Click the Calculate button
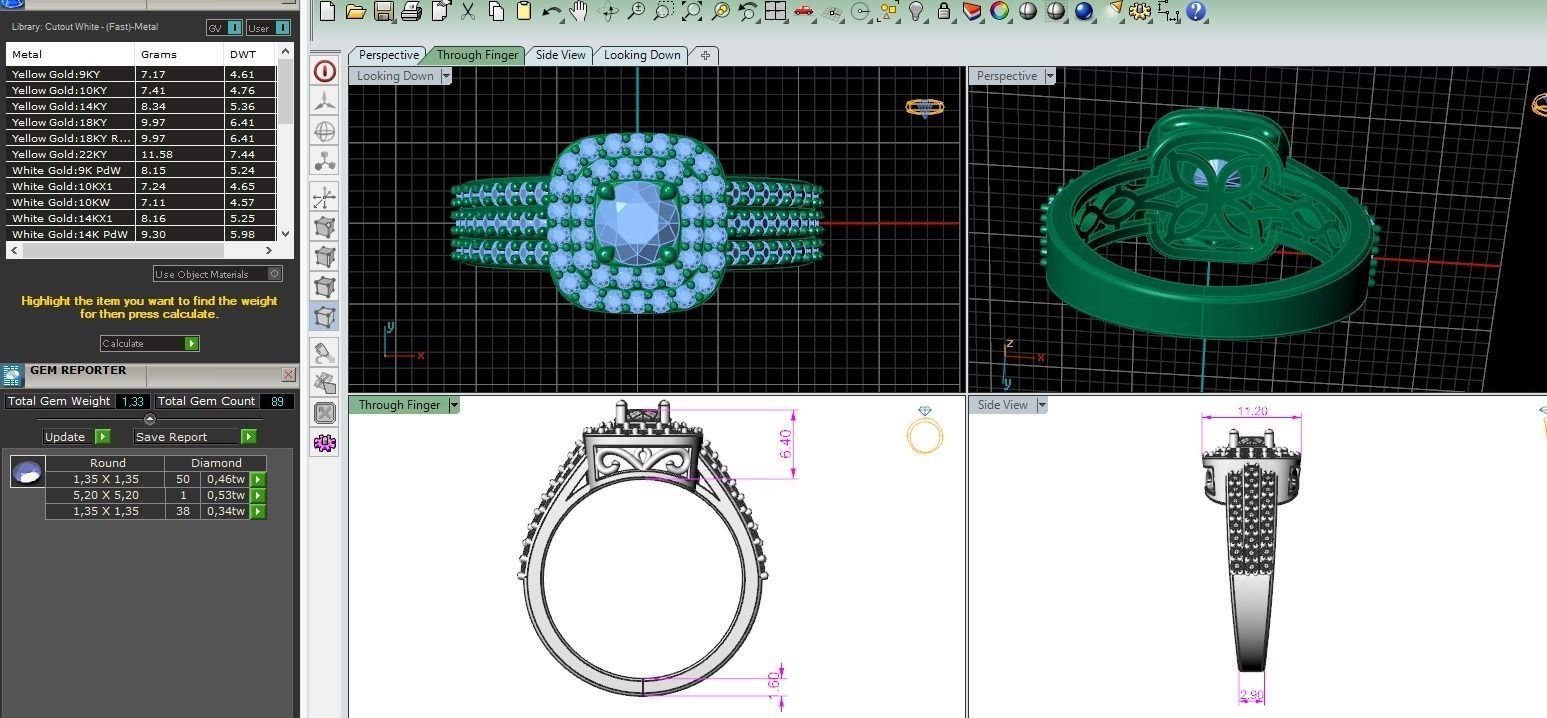The width and height of the screenshot is (1547, 718). (x=150, y=343)
